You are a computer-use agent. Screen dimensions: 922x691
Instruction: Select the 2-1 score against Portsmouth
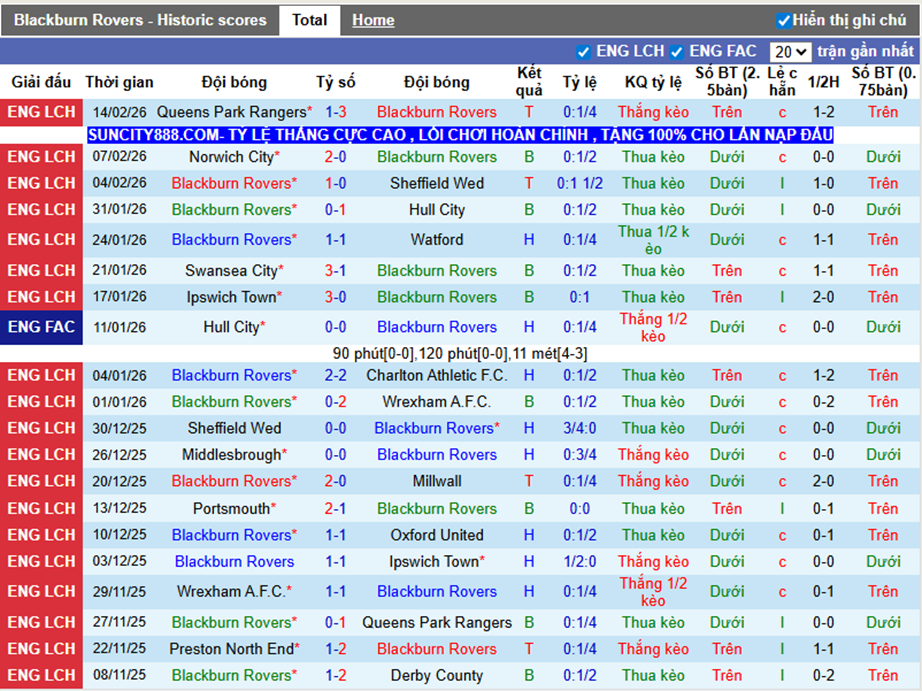336,509
